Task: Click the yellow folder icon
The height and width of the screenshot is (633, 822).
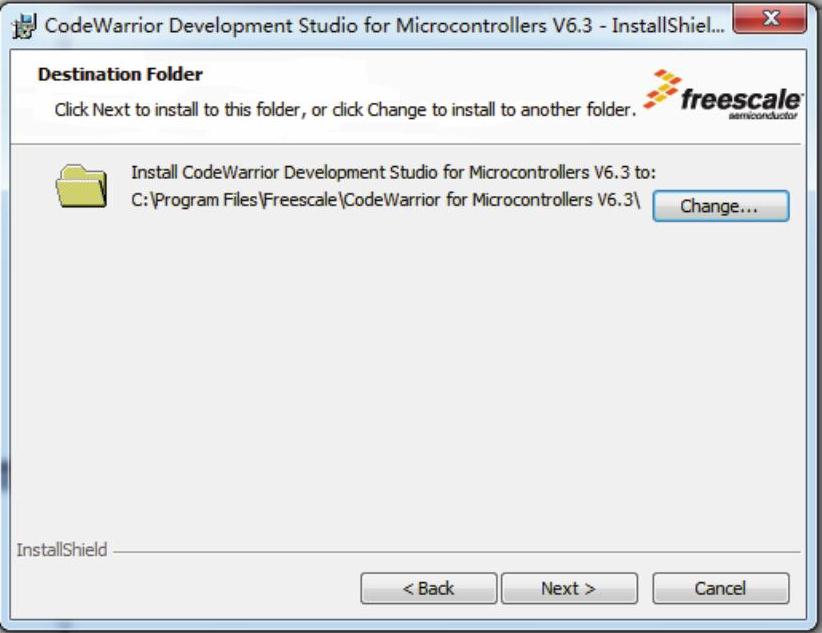Action: coord(81,186)
